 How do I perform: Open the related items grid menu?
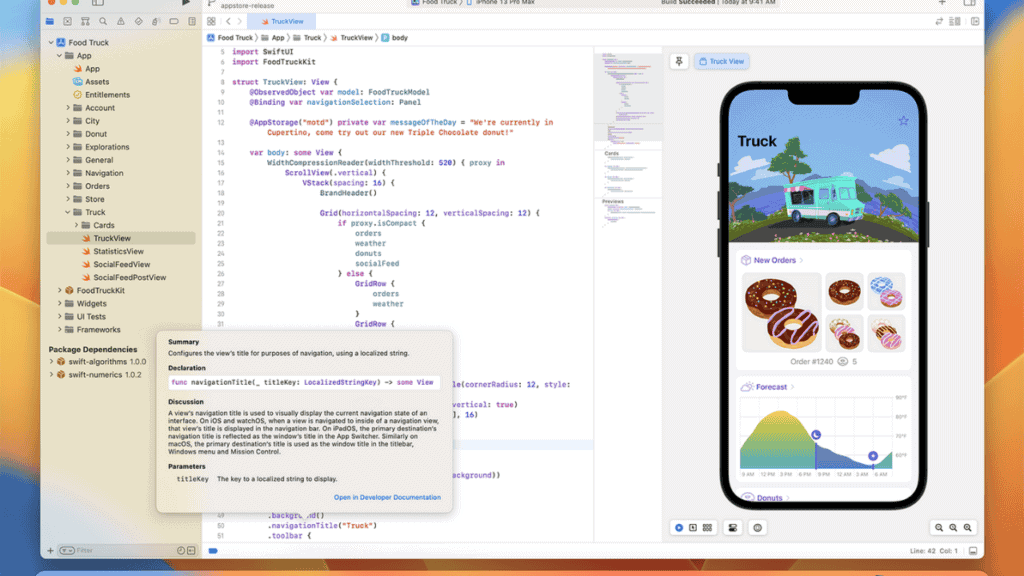click(211, 22)
